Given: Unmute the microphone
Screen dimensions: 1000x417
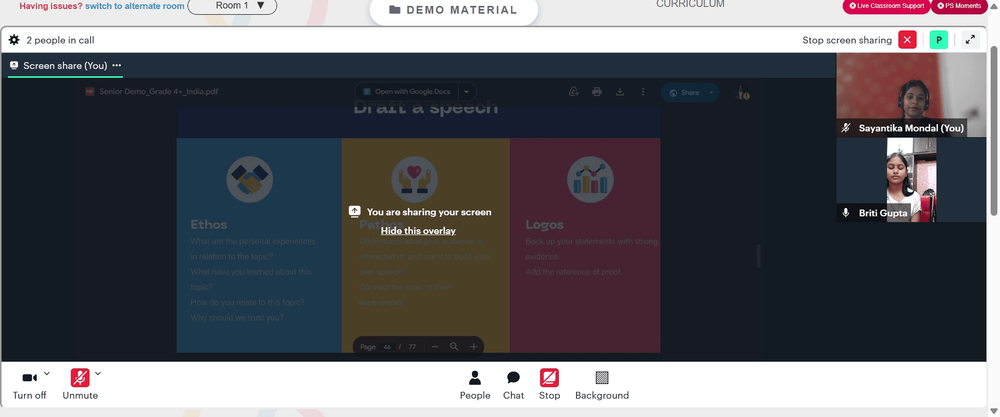Looking at the screenshot, I should (x=80, y=384).
